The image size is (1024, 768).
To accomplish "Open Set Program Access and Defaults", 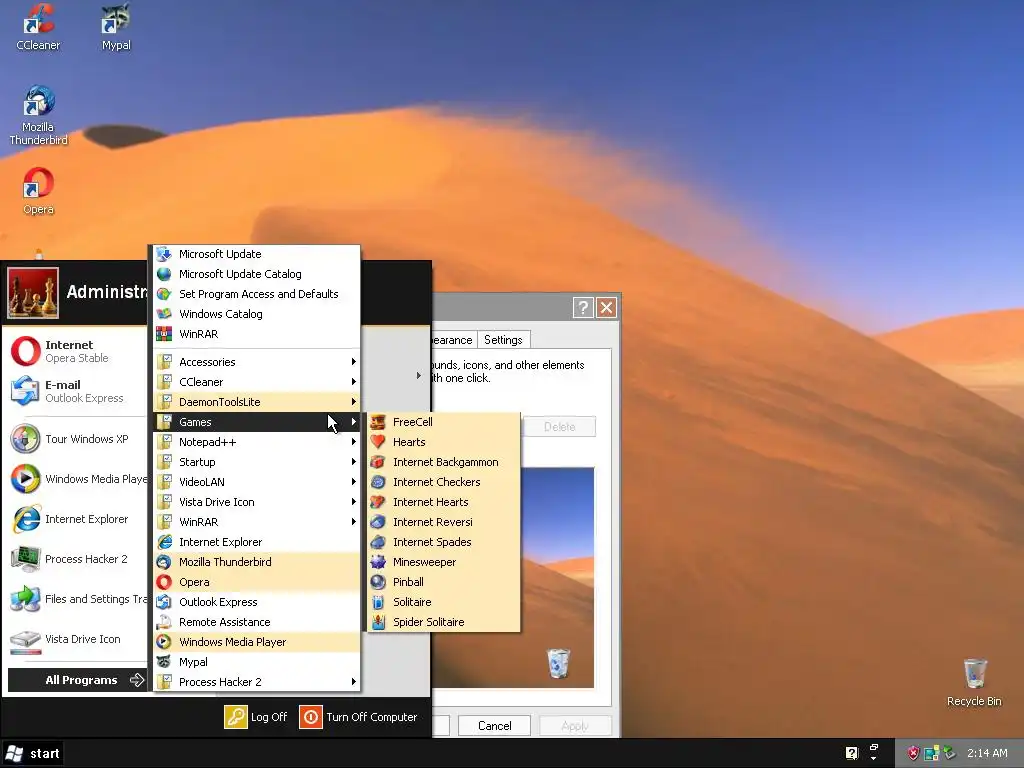I will click(257, 294).
